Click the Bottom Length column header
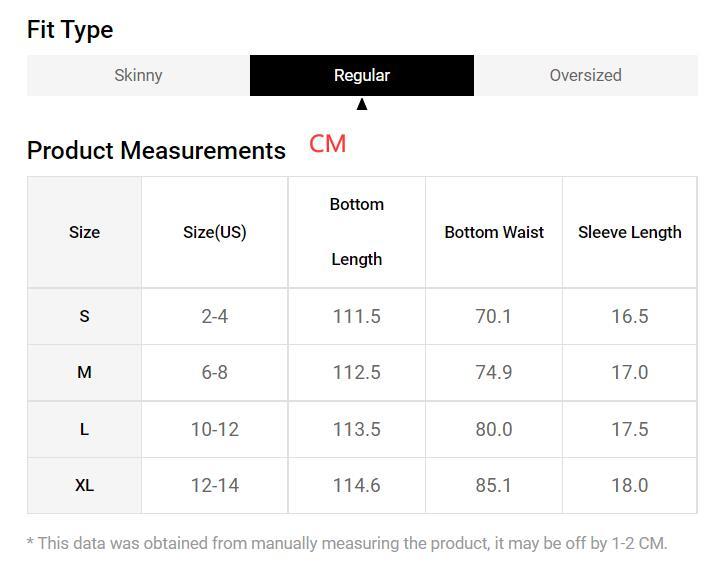Image resolution: width=718 pixels, height=565 pixels. coord(356,232)
